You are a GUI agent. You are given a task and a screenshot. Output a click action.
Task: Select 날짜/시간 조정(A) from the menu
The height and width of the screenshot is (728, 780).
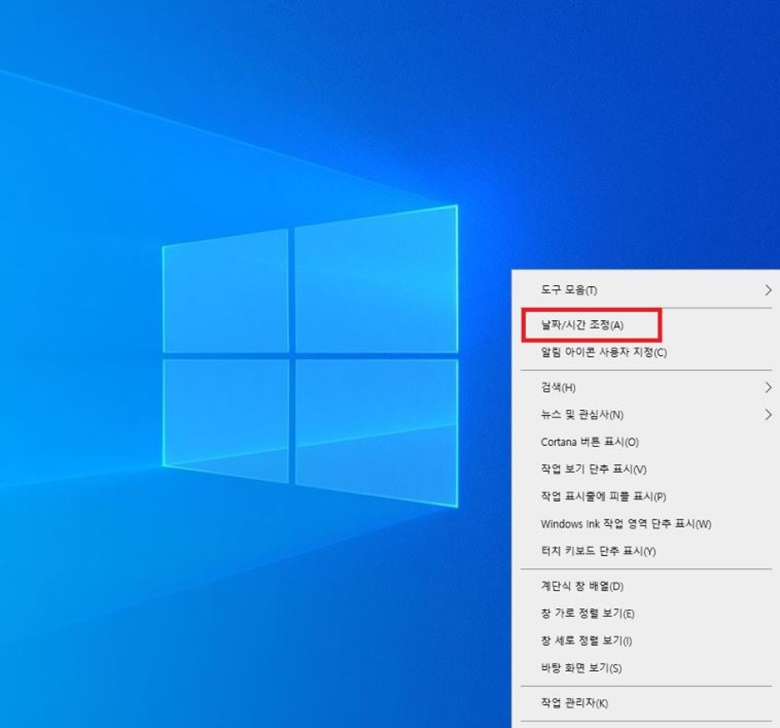tap(646, 325)
